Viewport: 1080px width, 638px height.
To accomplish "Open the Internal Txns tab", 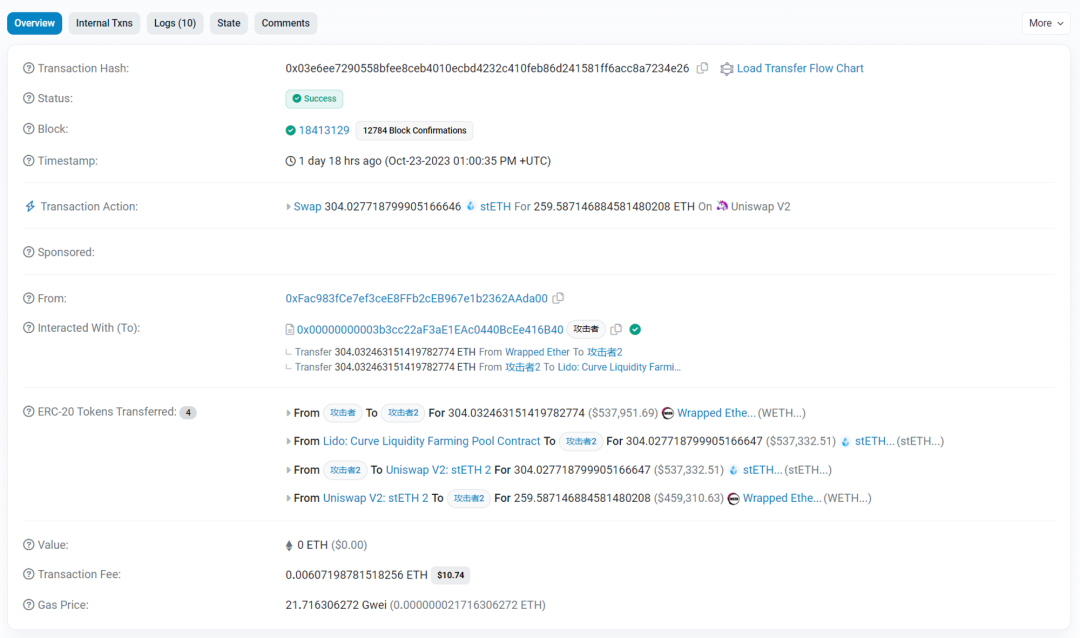I will (x=104, y=23).
